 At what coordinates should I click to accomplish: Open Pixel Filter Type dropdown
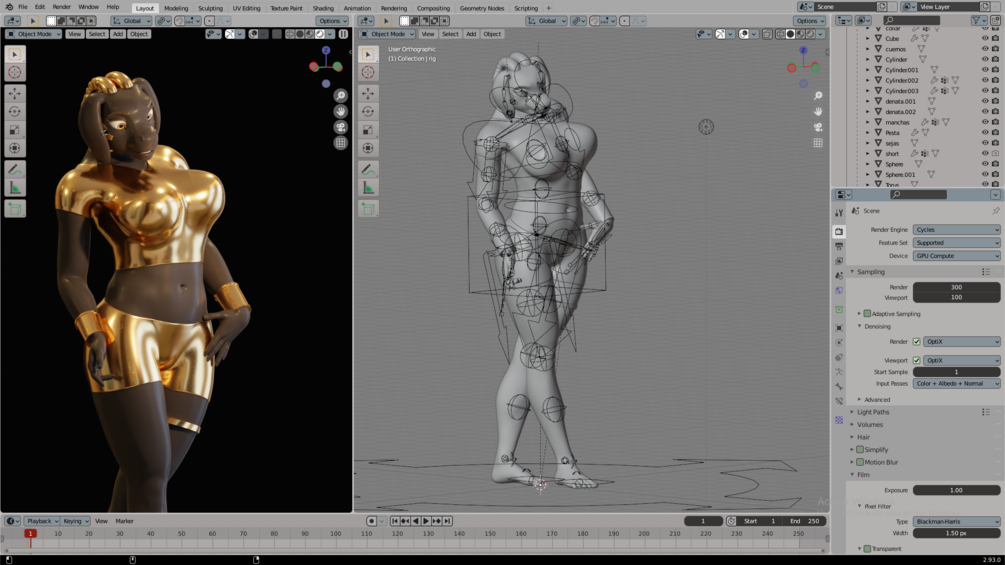click(x=956, y=521)
